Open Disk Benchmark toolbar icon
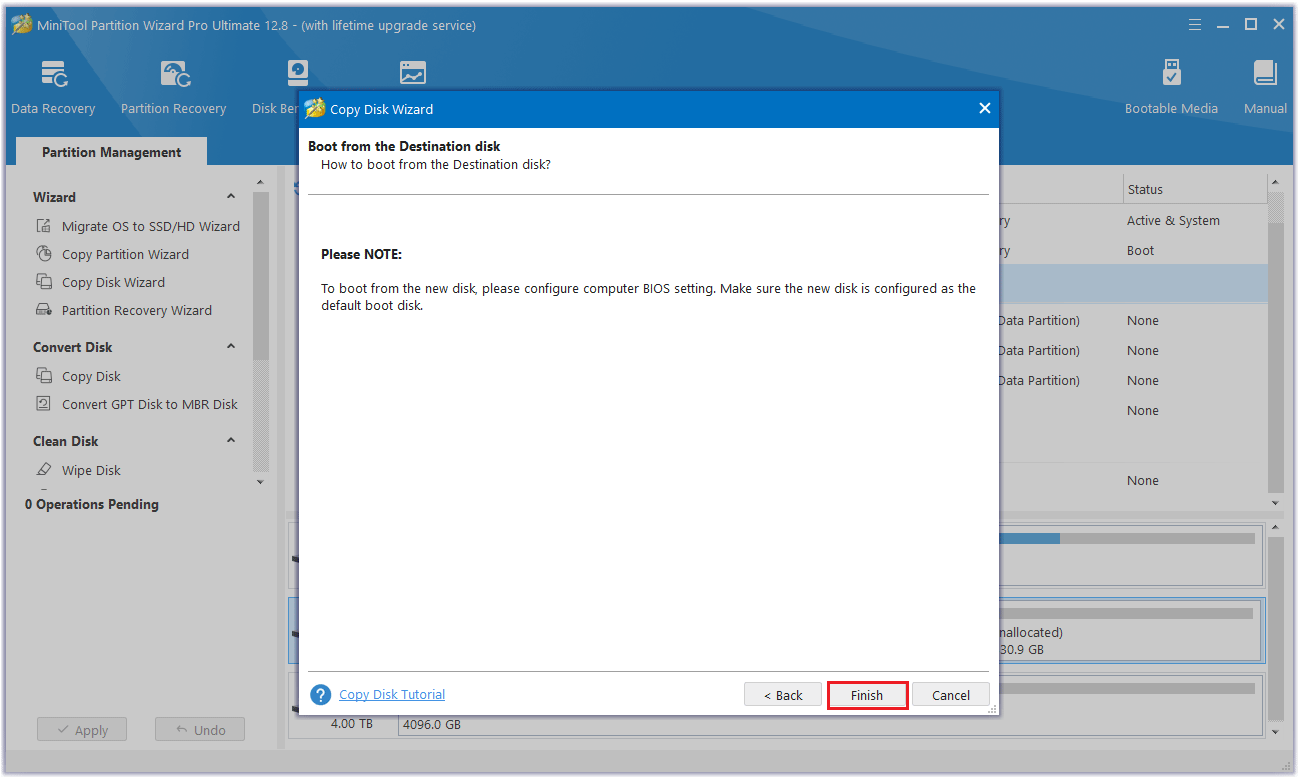The width and height of the screenshot is (1298, 778). point(297,73)
